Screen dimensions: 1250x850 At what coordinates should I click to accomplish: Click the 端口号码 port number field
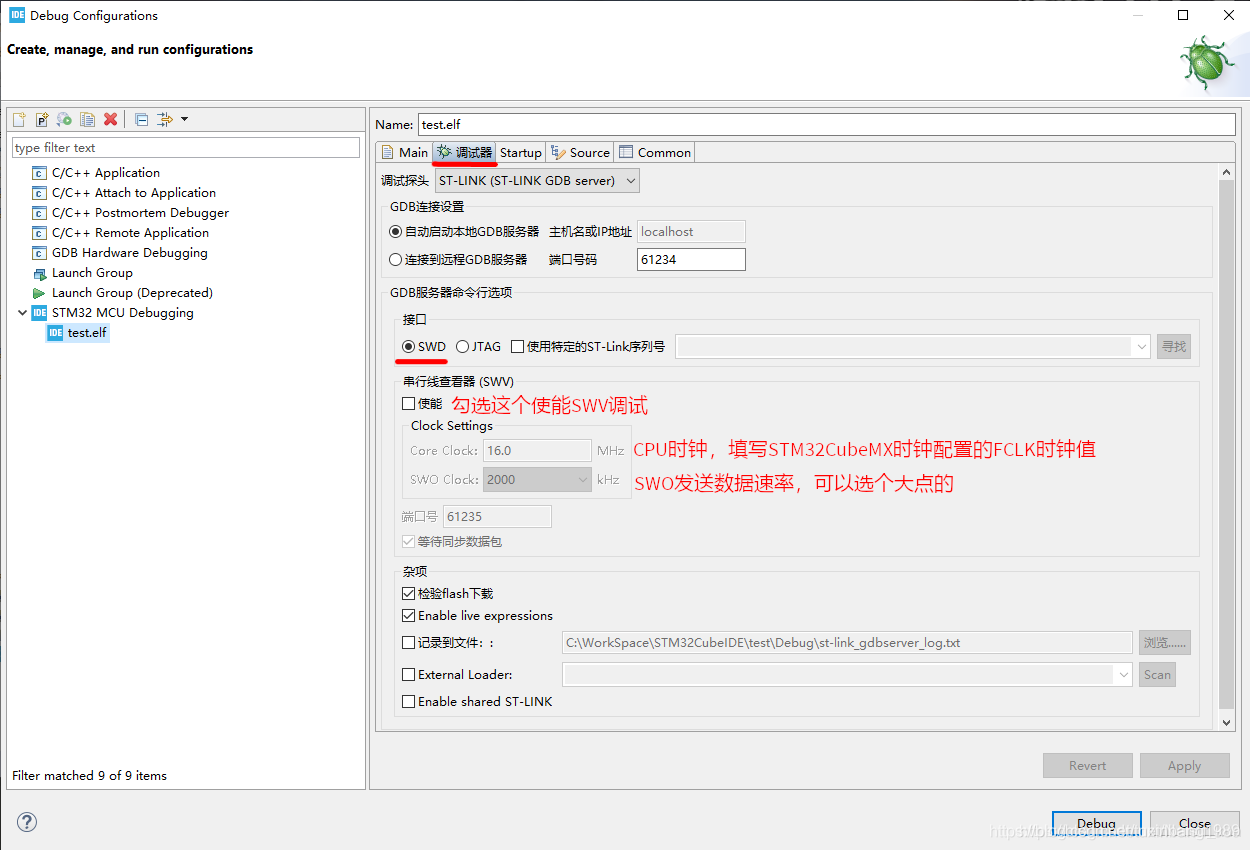click(x=690, y=259)
